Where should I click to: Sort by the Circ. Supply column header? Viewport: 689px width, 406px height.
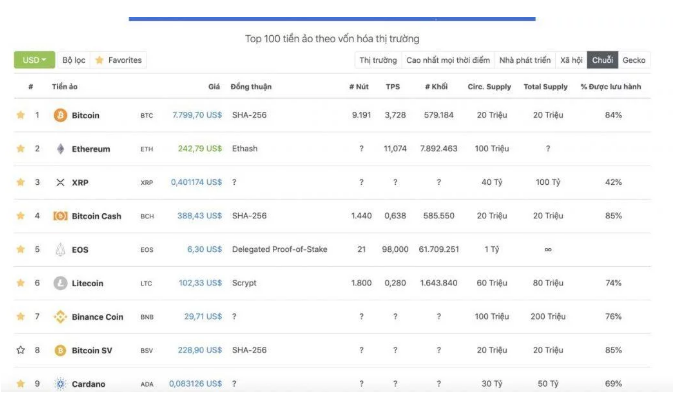coord(489,87)
